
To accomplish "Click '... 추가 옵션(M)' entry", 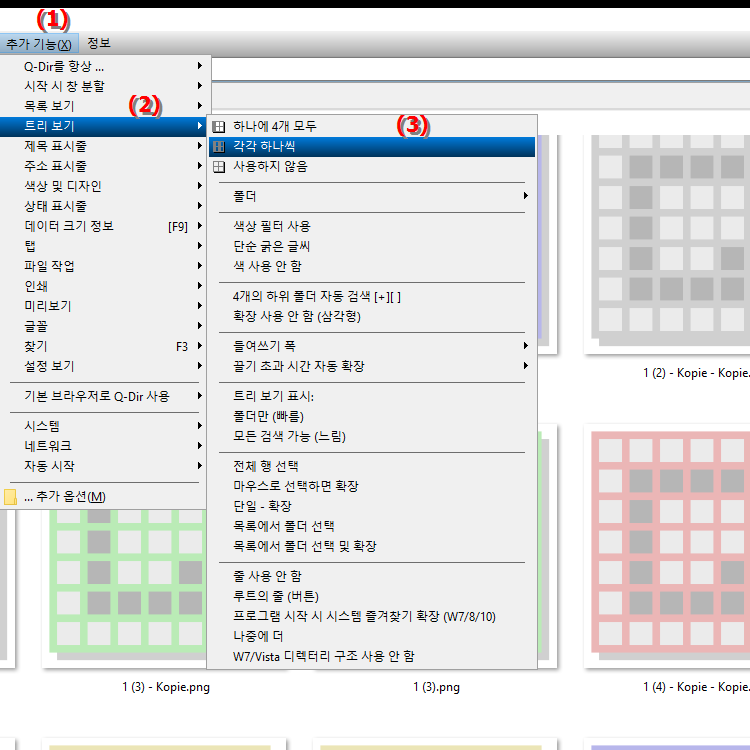I will click(104, 496).
